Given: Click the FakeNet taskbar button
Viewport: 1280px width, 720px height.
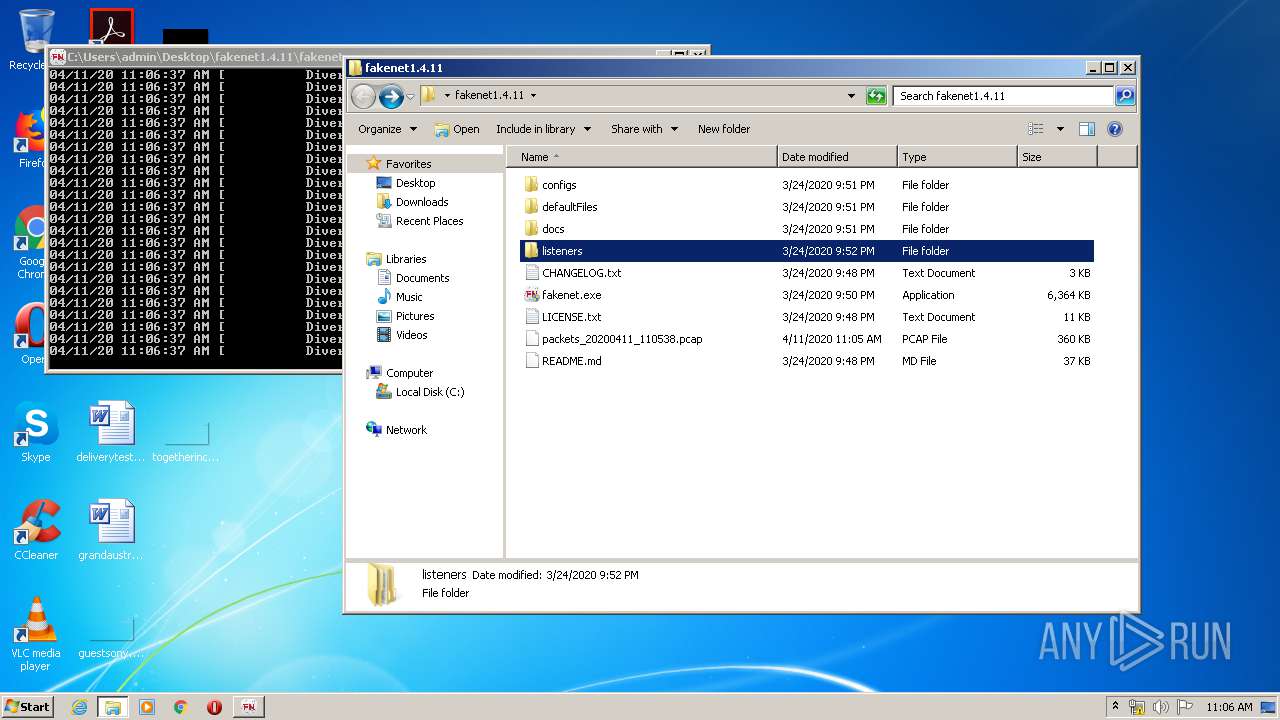Looking at the screenshot, I should (249, 707).
